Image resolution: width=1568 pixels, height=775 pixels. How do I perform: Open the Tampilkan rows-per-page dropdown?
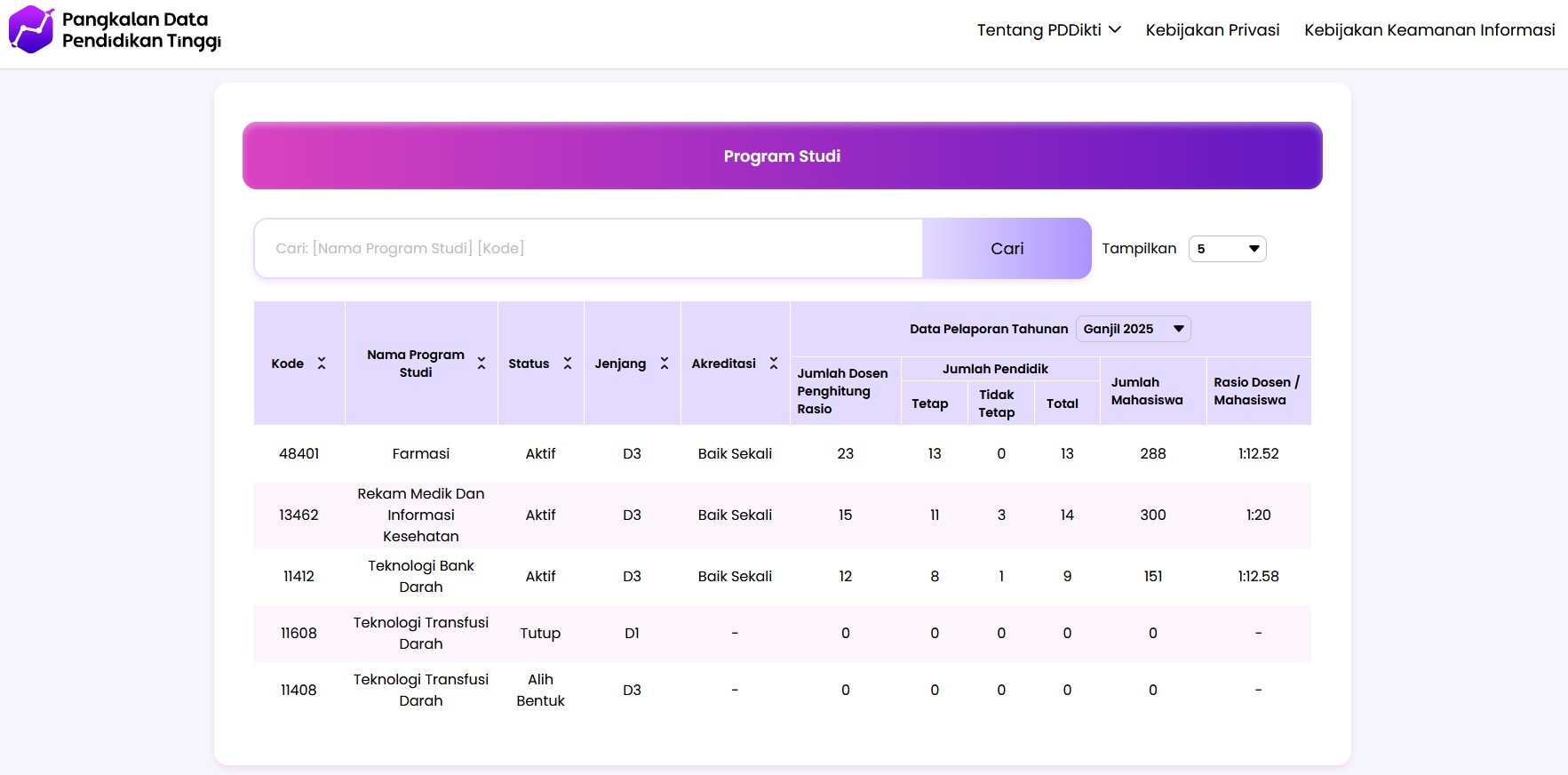(x=1227, y=249)
